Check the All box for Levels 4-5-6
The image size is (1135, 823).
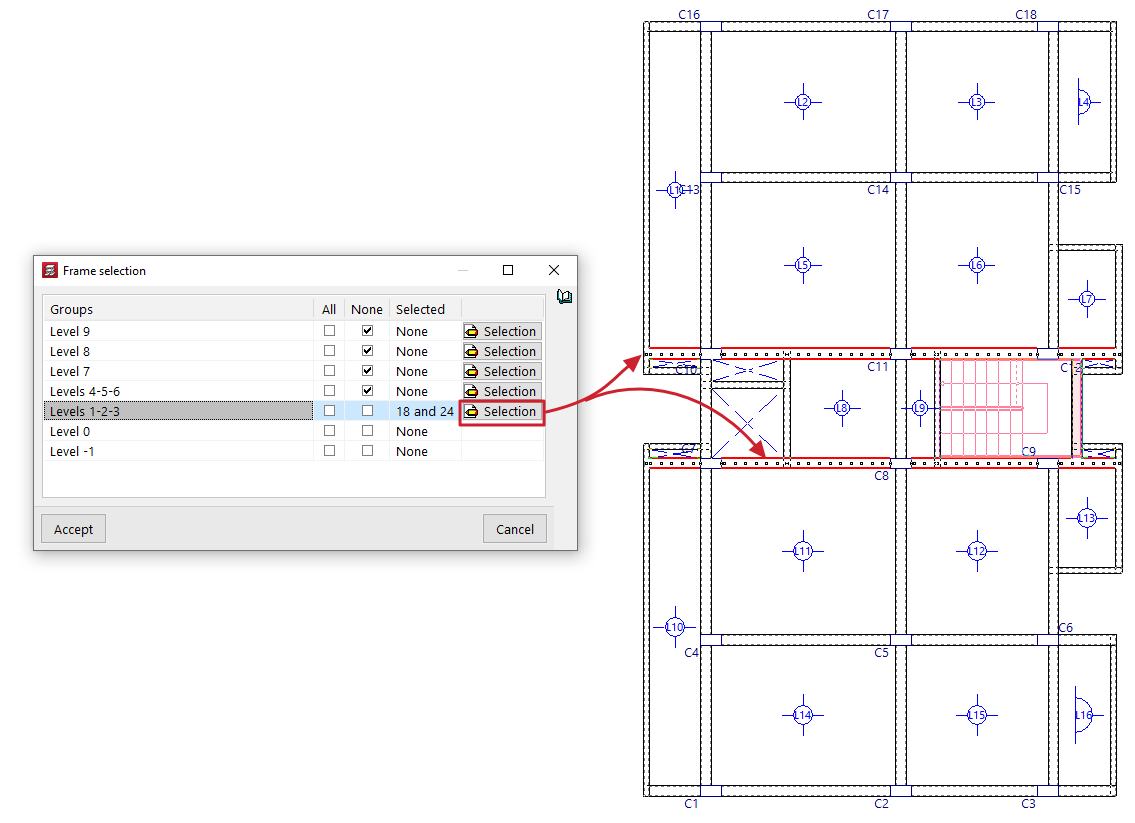tap(329, 391)
